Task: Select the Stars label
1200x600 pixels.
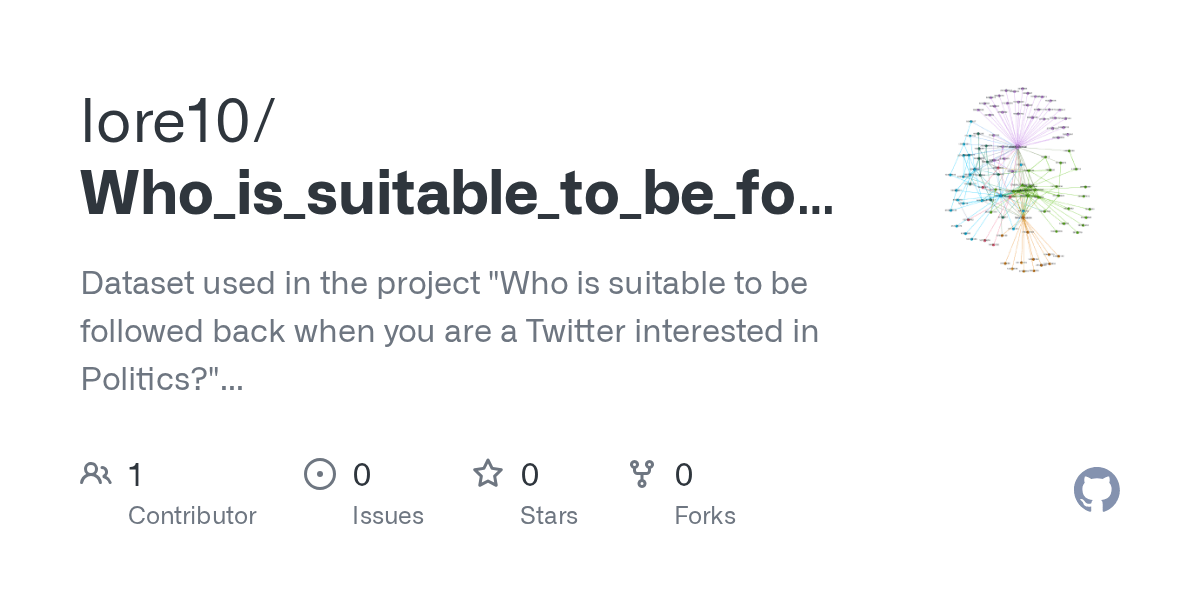Action: [548, 516]
